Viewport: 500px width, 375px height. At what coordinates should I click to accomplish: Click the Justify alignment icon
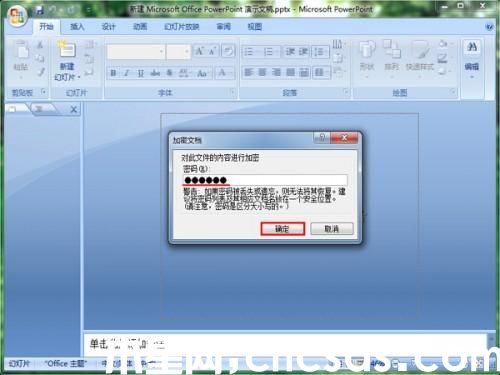tap(290, 72)
